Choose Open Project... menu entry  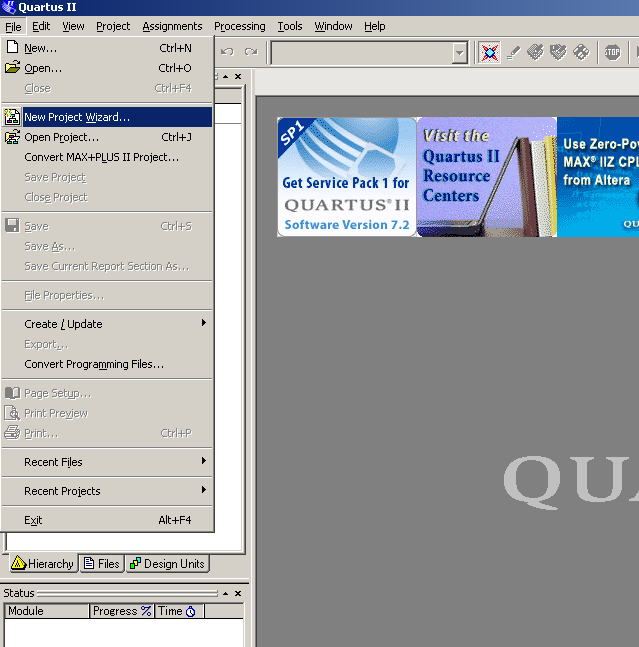coord(107,137)
